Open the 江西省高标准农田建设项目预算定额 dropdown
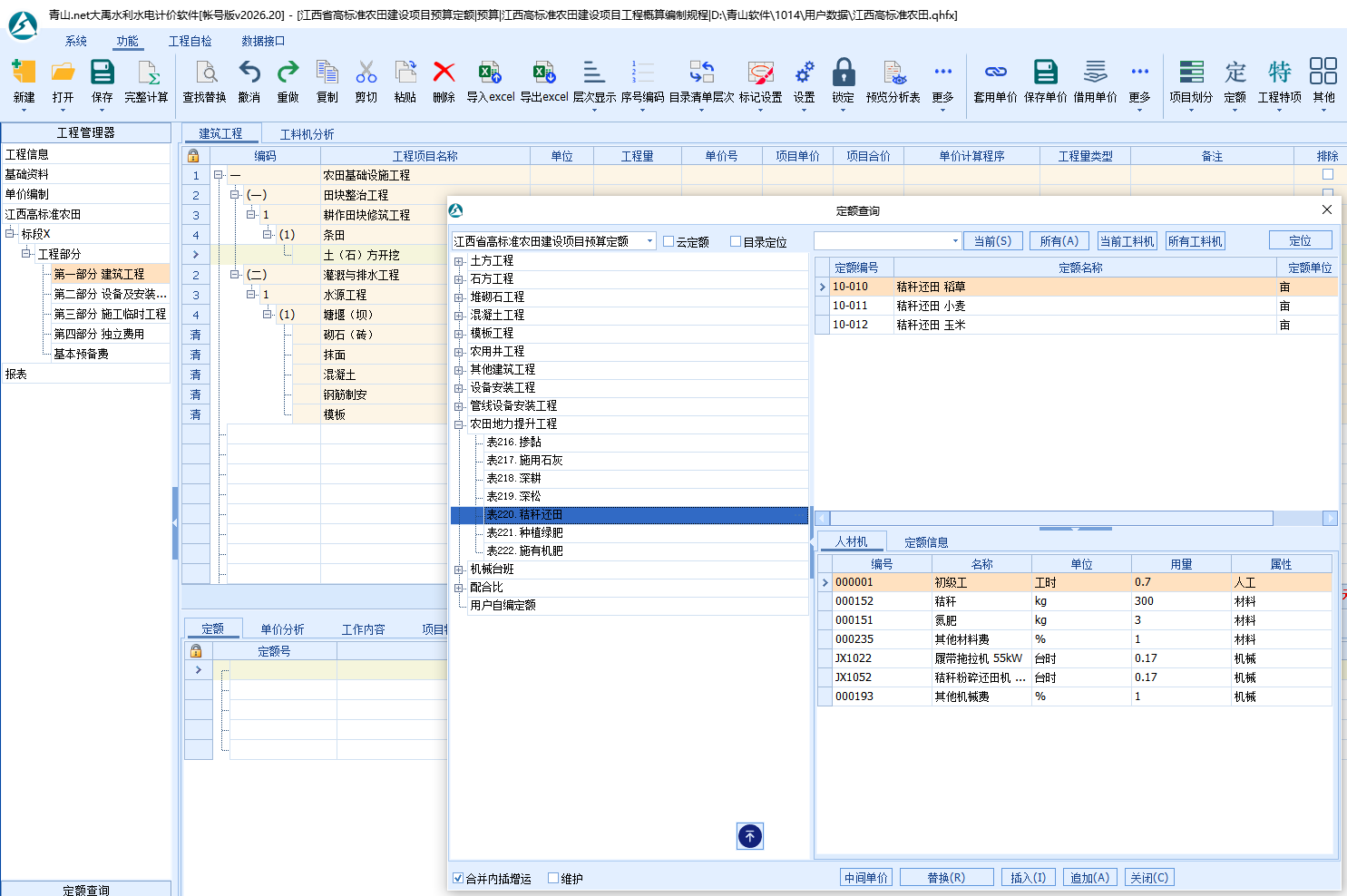 [x=649, y=241]
